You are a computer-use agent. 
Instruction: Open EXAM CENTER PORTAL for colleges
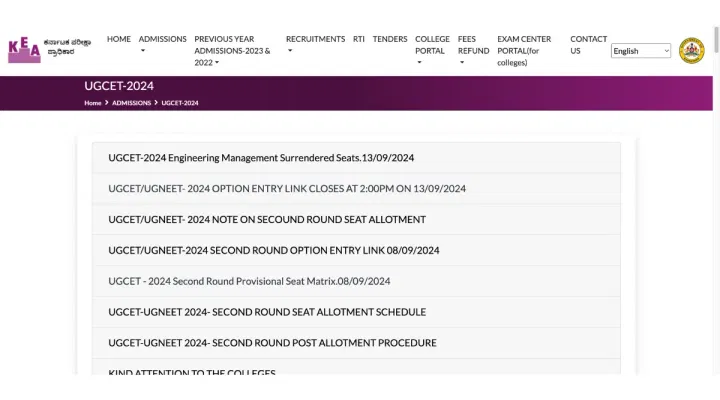[524, 50]
